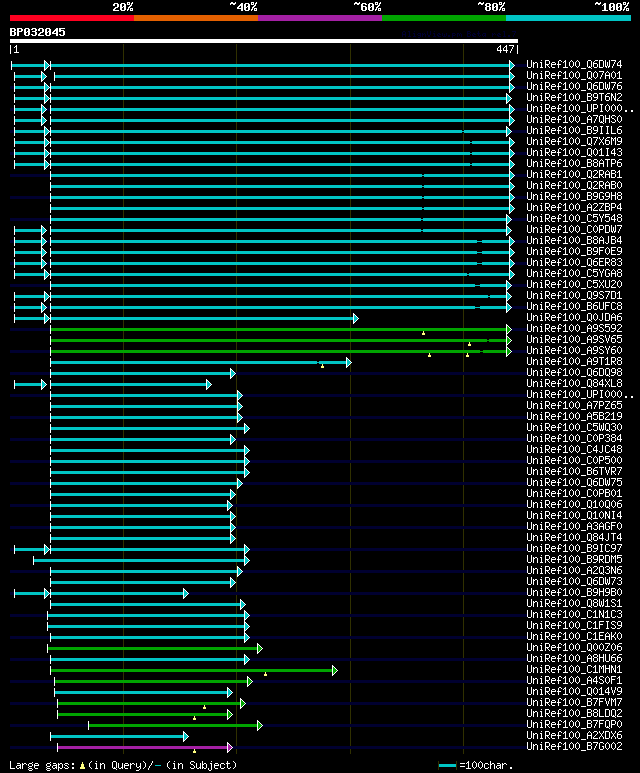
Task: Select the UniRef100_Q6DQ98 label
Action: click(x=574, y=372)
